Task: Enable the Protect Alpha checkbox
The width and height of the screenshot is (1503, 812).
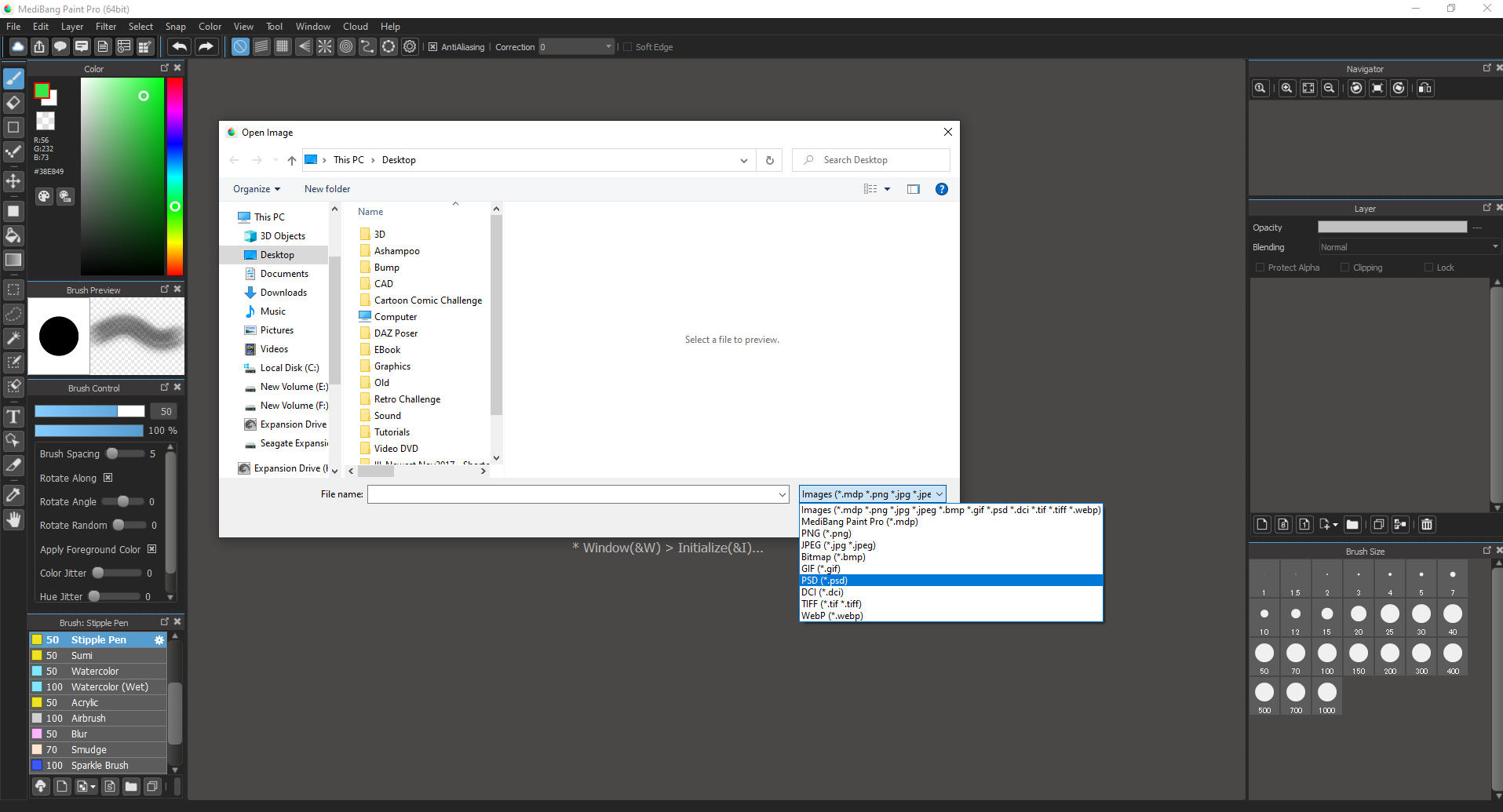Action: 1260,268
